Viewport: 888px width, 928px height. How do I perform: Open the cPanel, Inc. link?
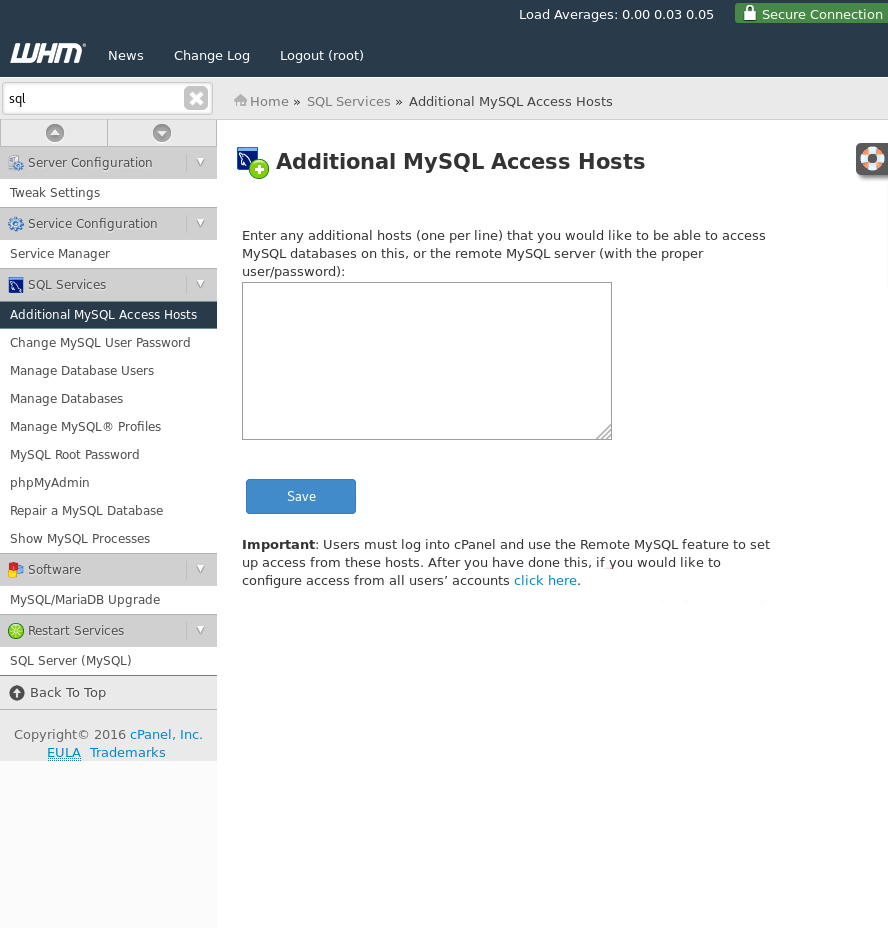[166, 734]
